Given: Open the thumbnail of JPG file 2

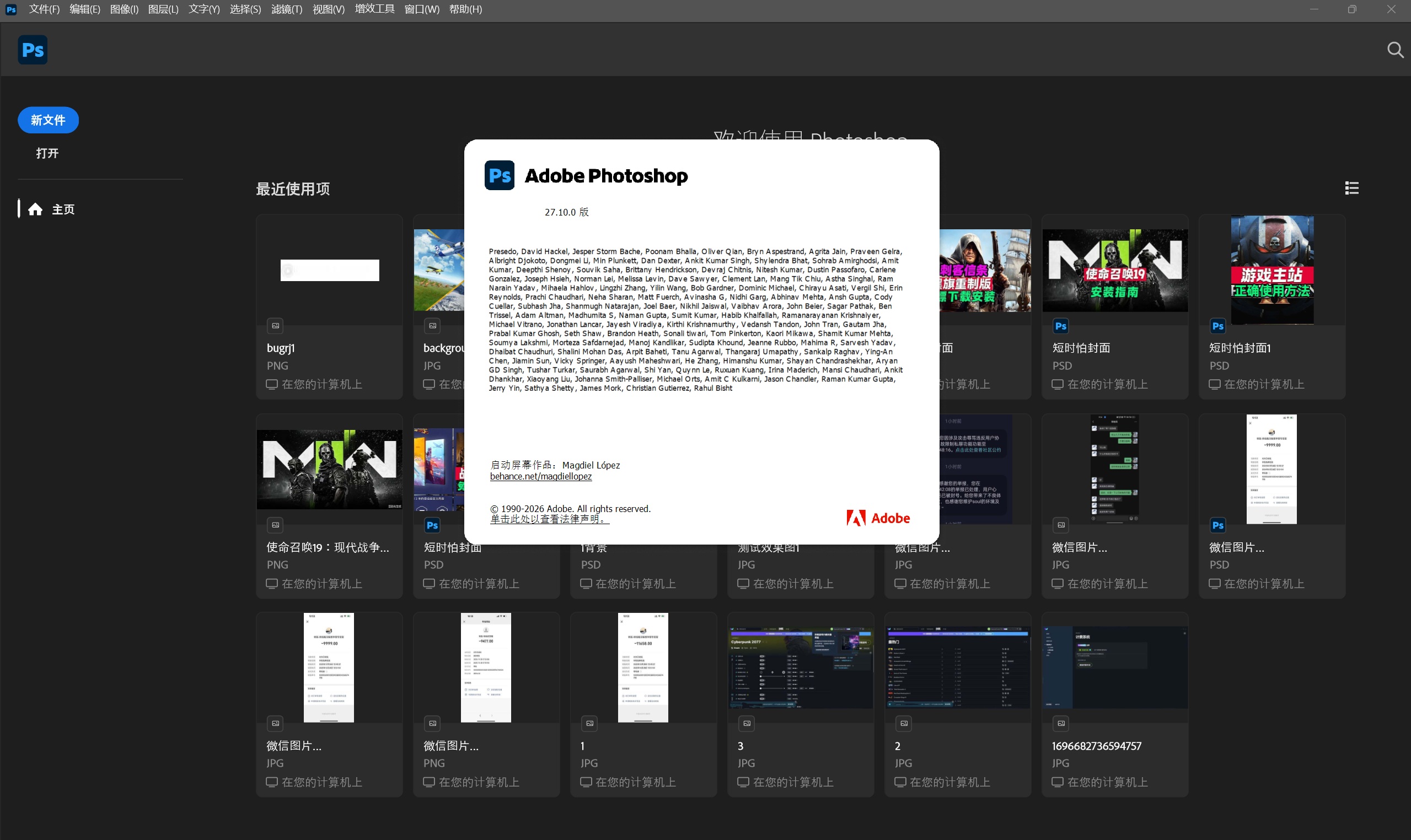Looking at the screenshot, I should coord(957,668).
